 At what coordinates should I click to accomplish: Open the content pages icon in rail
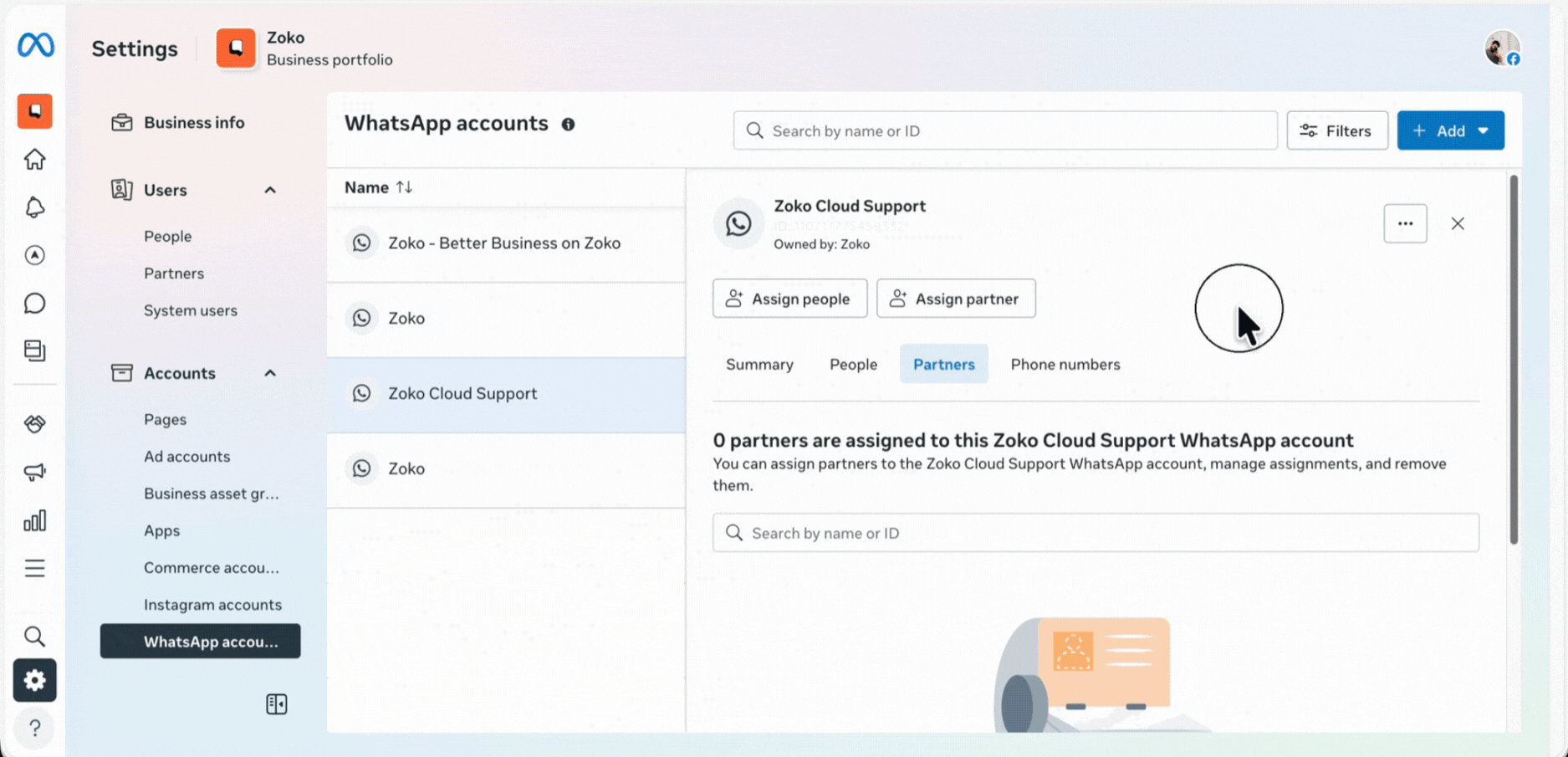35,350
